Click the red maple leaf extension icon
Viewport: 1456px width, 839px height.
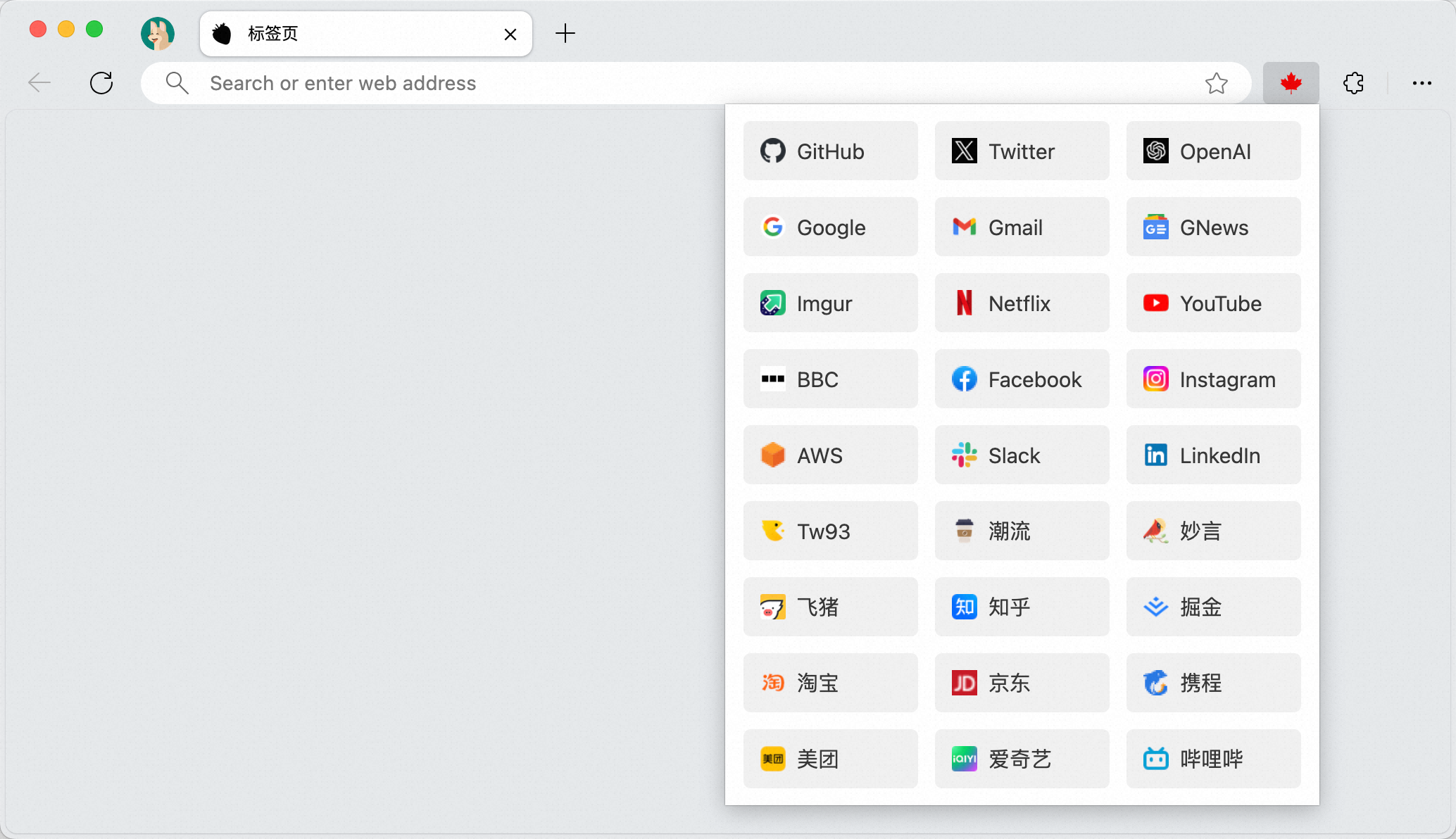point(1291,83)
